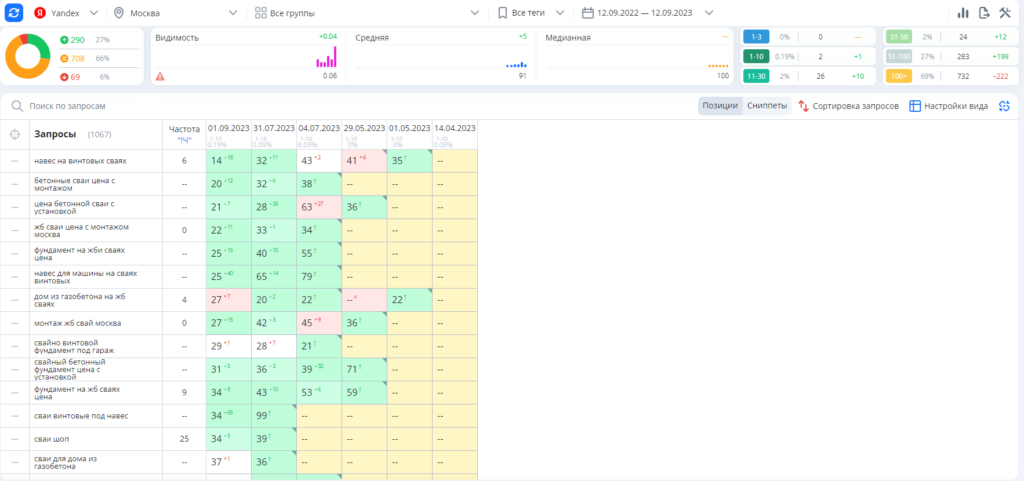Filter by the 31-50 range badge

coord(899,37)
